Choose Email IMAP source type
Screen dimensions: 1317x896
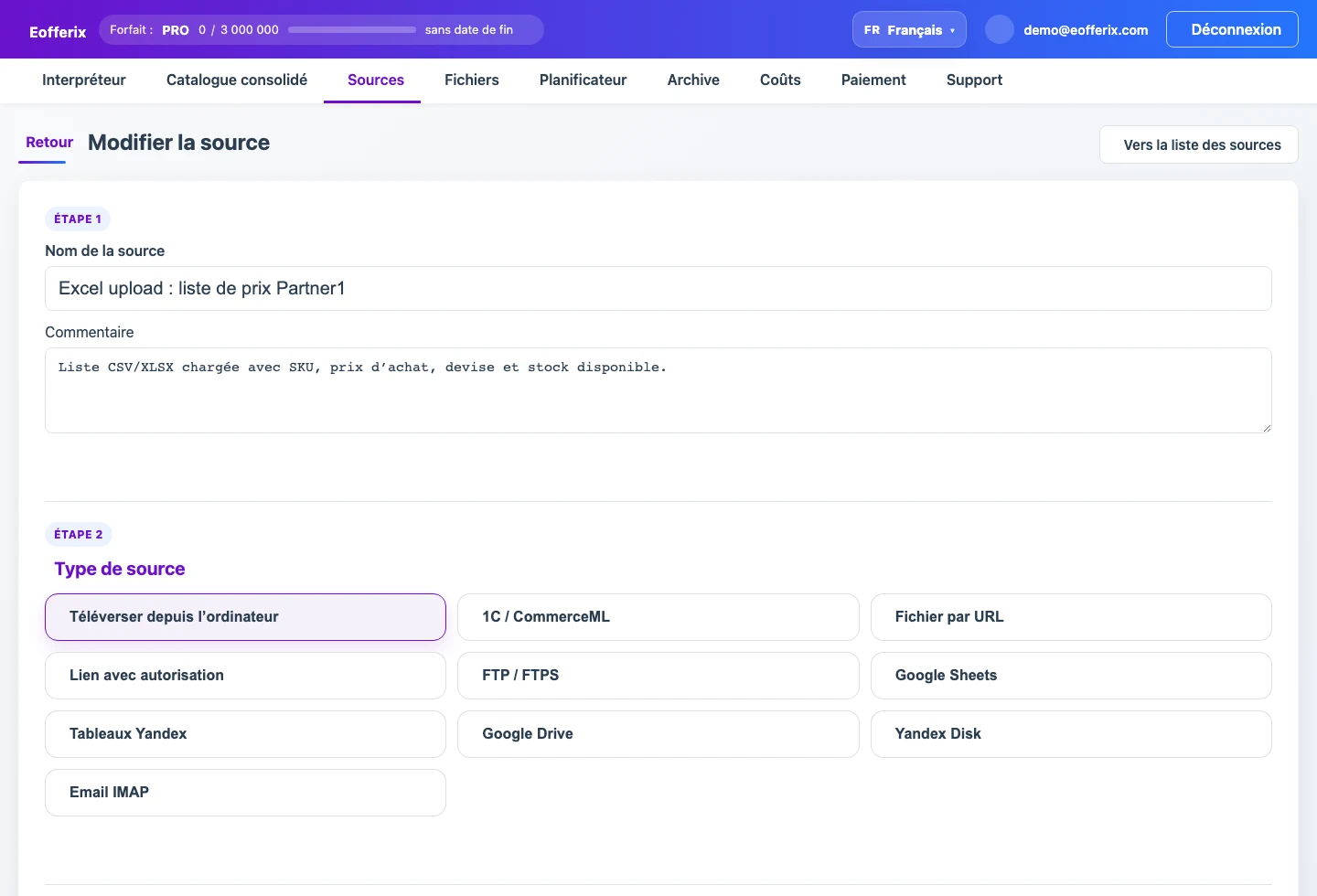245,793
